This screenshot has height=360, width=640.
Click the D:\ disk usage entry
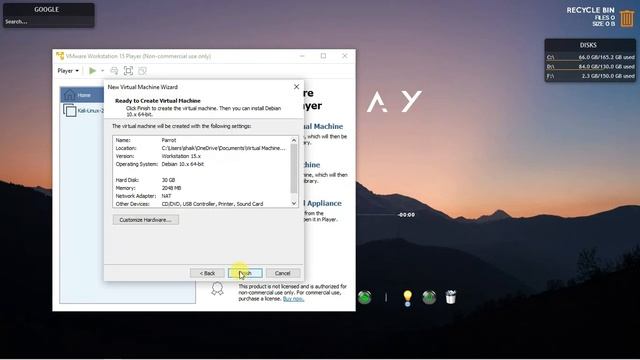point(590,67)
